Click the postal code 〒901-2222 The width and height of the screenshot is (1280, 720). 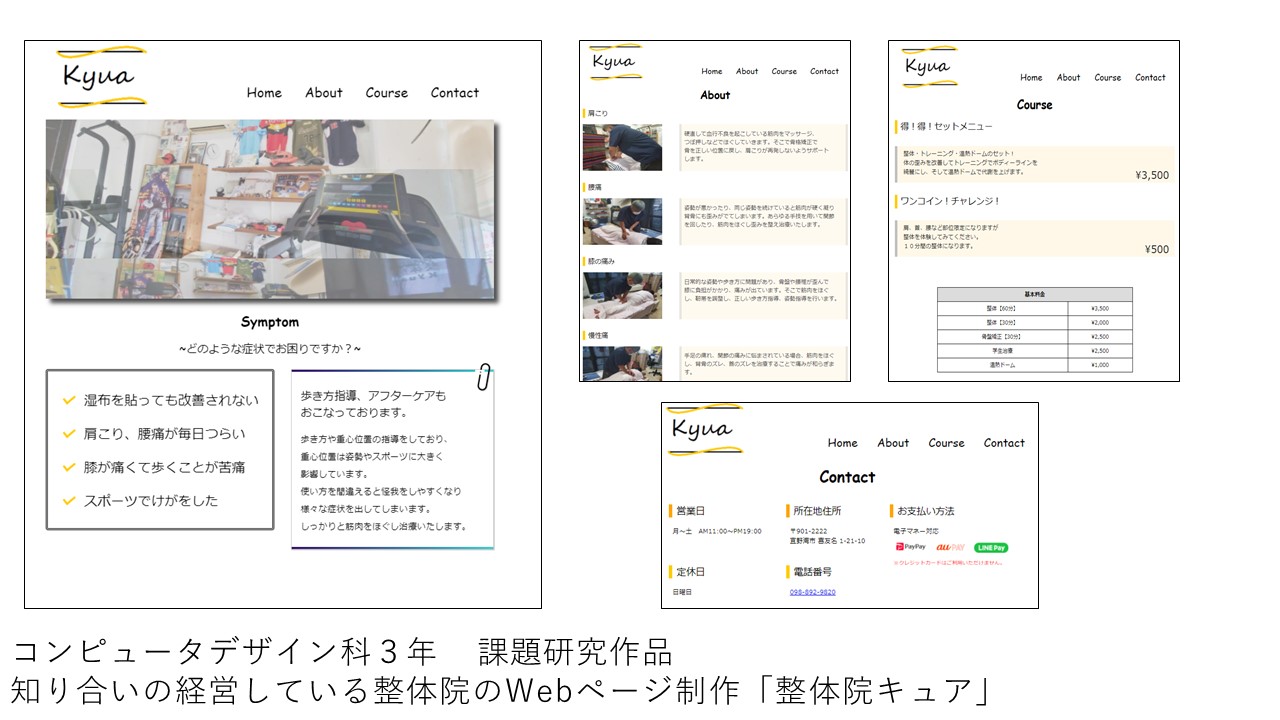[808, 532]
